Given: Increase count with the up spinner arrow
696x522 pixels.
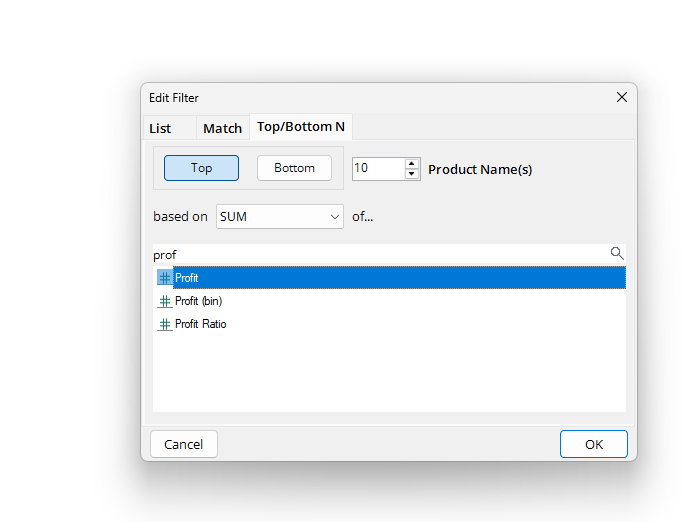Looking at the screenshot, I should 412,163.
